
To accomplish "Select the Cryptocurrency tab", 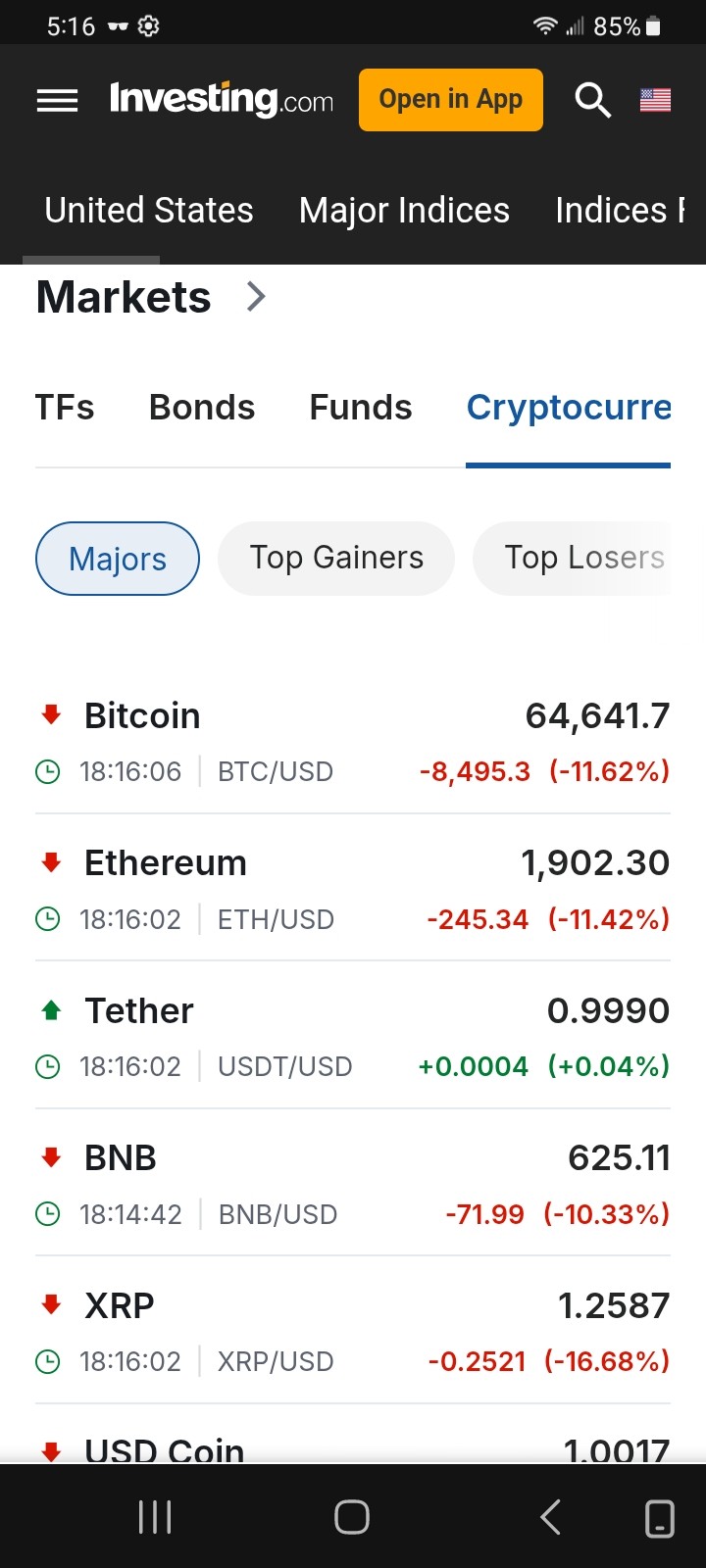I will pyautogui.click(x=569, y=408).
